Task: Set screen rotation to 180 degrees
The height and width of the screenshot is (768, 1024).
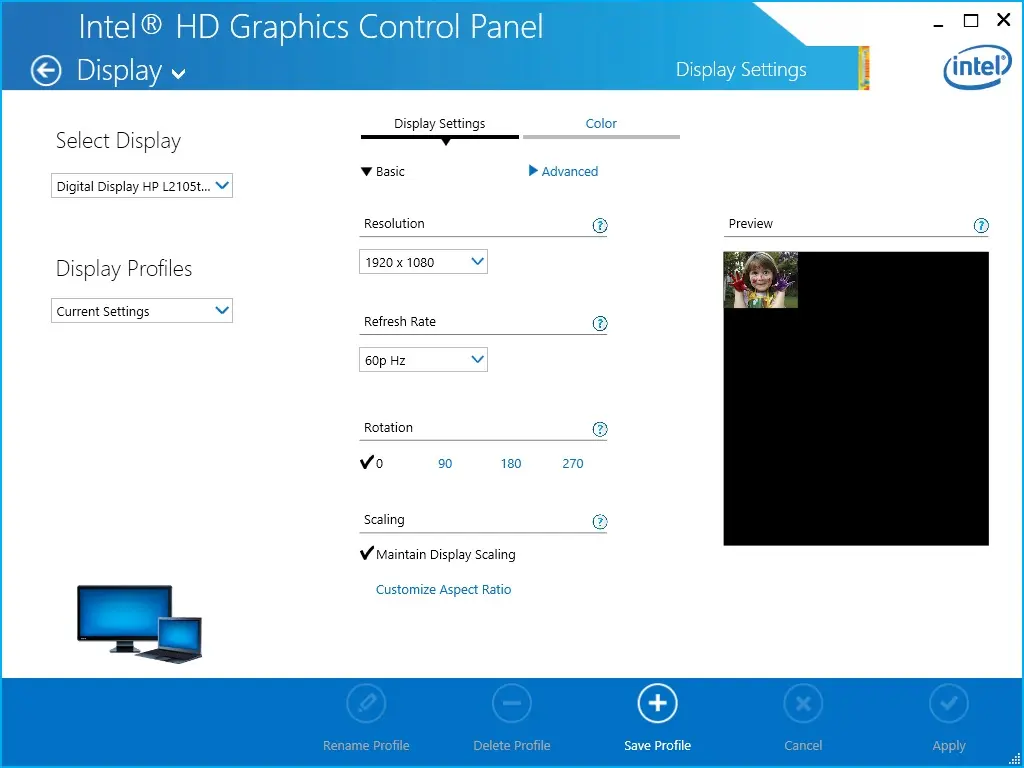Action: pyautogui.click(x=510, y=463)
